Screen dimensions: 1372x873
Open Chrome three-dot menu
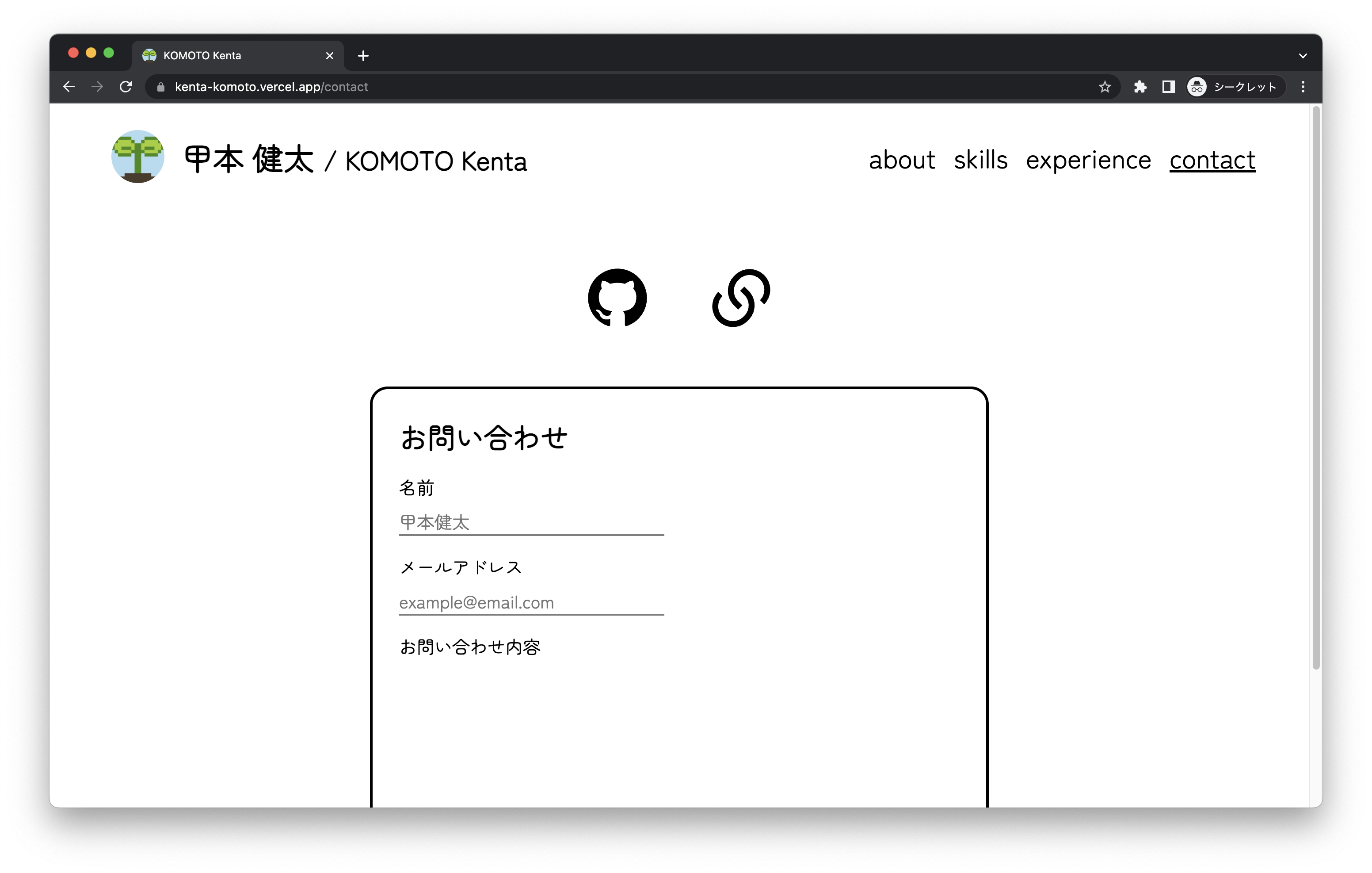click(1303, 87)
